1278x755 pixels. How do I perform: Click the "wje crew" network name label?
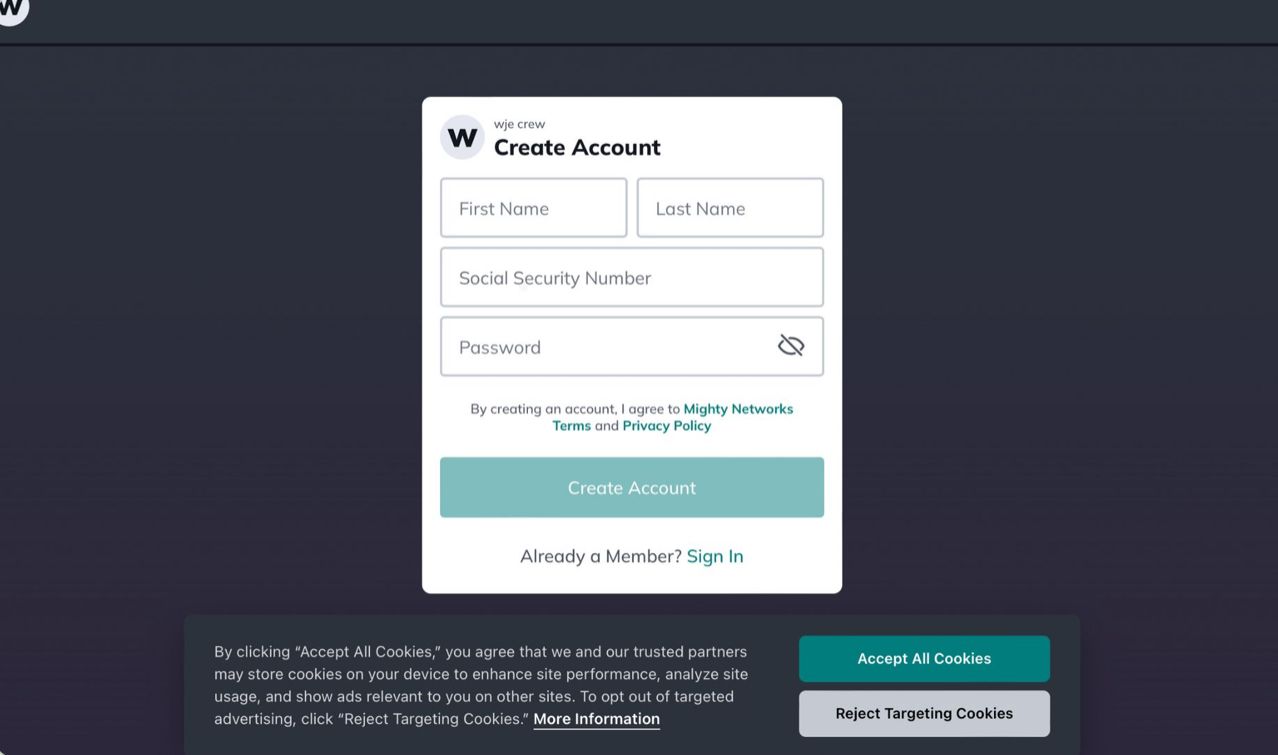point(519,124)
